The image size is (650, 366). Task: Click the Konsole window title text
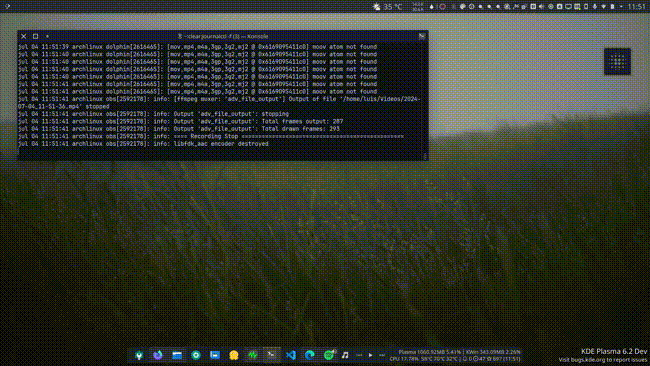pos(223,36)
